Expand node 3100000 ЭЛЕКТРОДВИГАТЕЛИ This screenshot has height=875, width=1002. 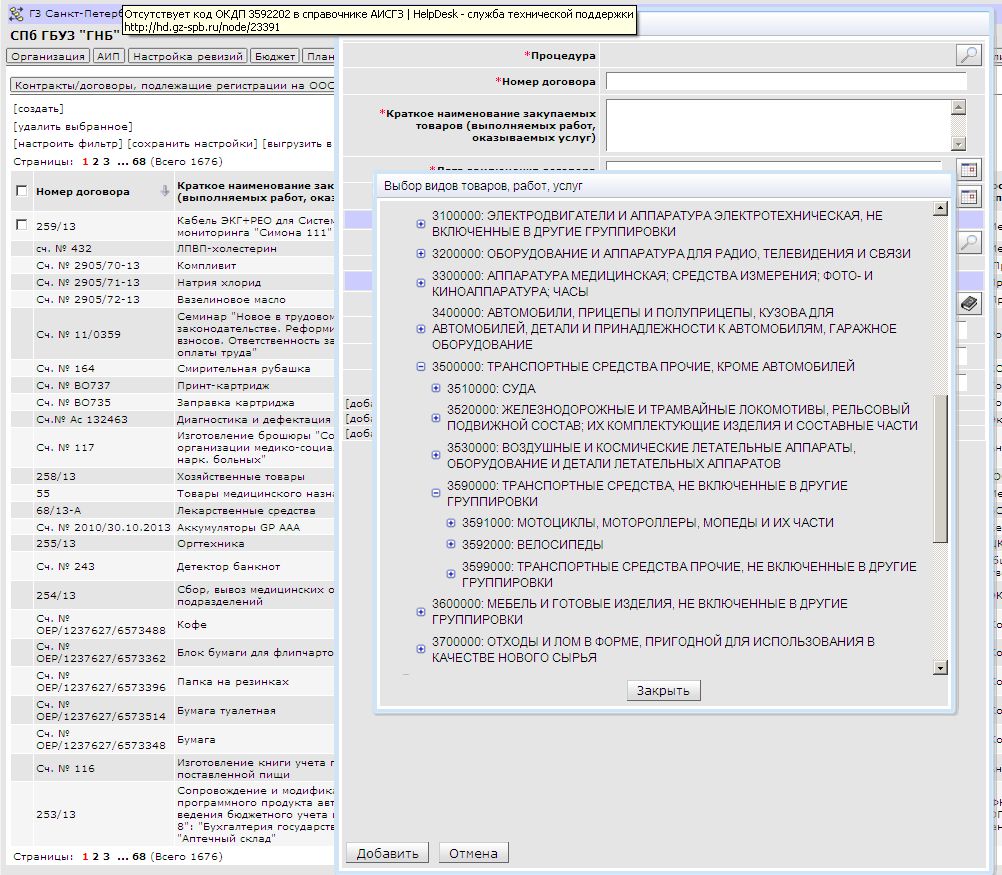pos(420,224)
